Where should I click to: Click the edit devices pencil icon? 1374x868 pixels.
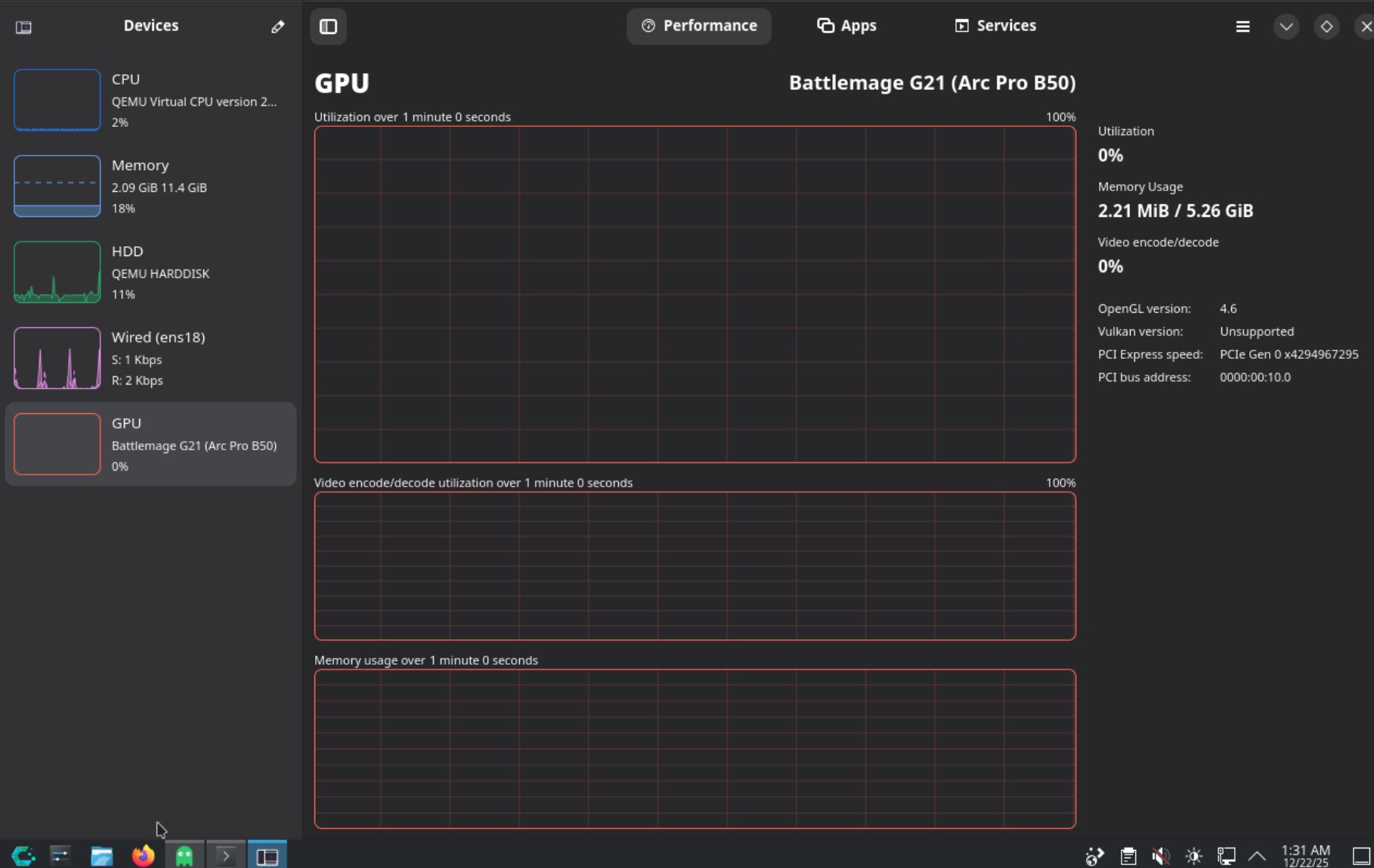[x=277, y=27]
